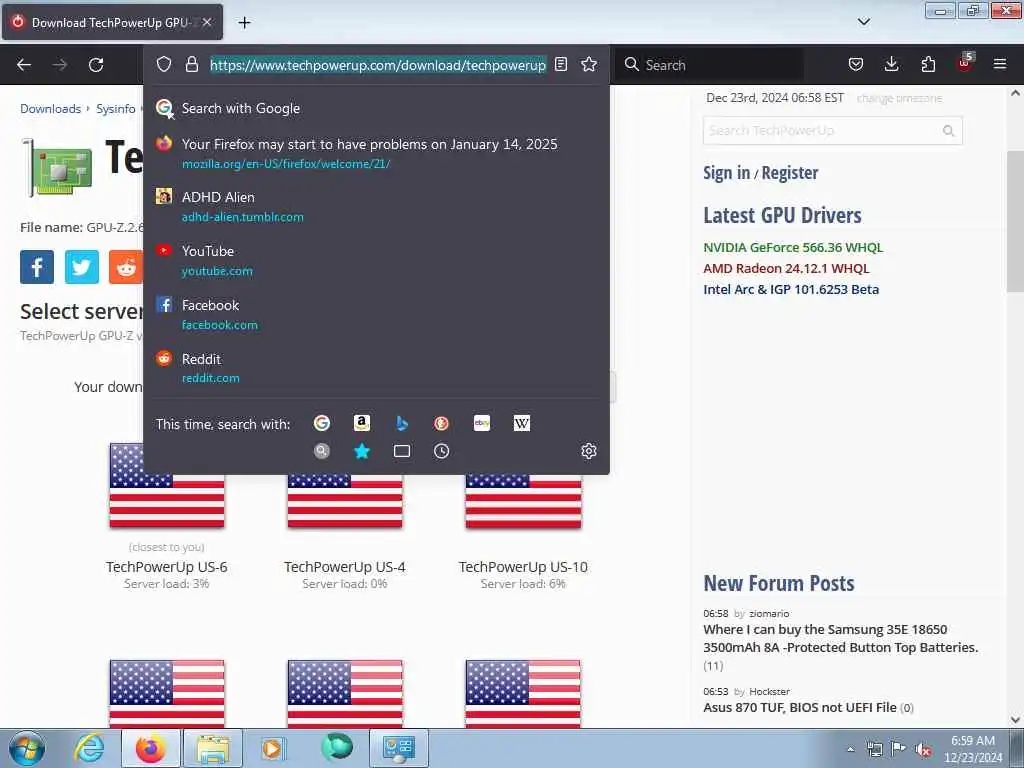Show hidden system tray icons
1024x768 pixels.
[x=850, y=749]
